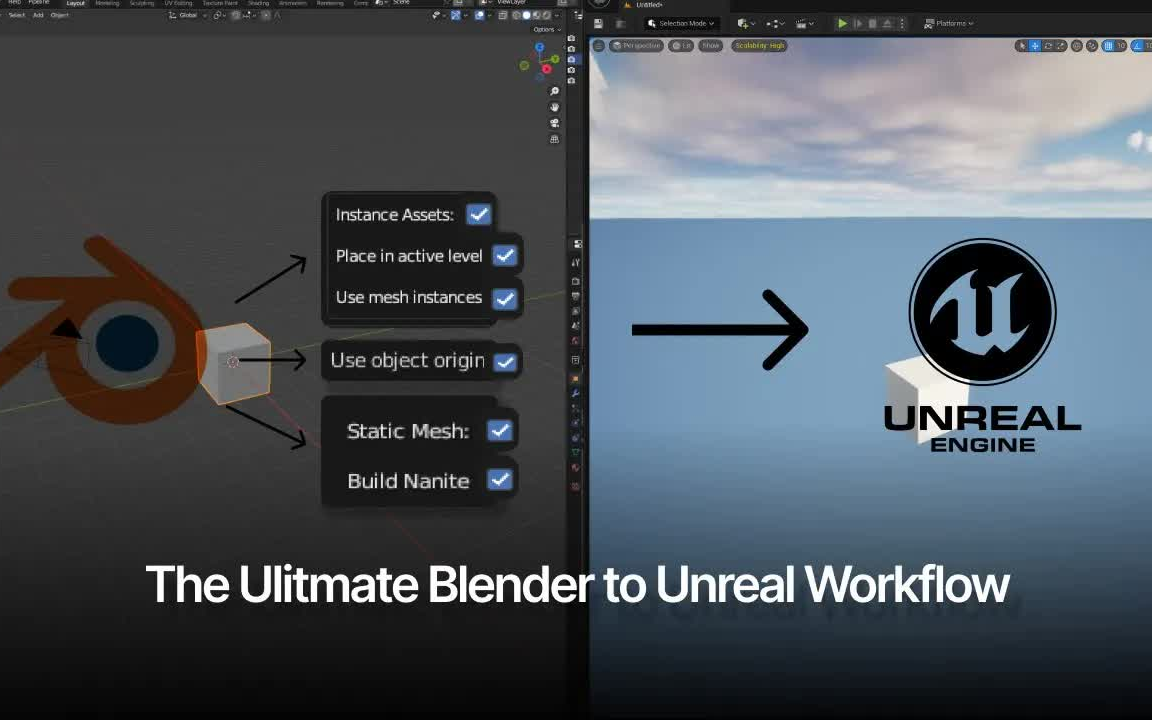Toggle Blender camera view icon

click(555, 123)
